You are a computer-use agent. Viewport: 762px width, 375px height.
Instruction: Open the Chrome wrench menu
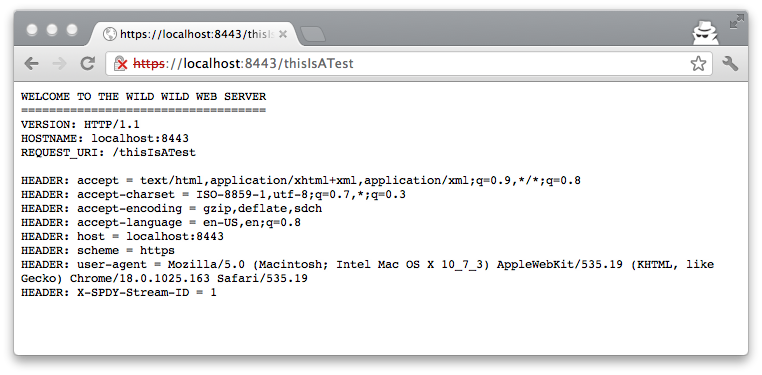tap(730, 64)
